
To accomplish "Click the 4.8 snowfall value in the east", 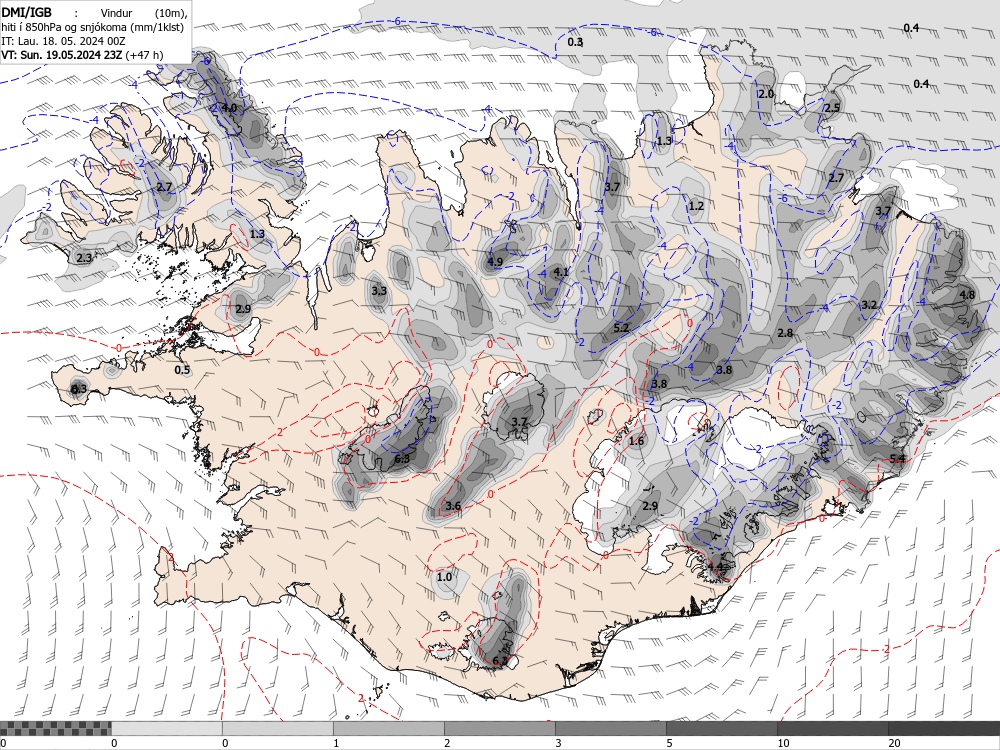I will pyautogui.click(x=967, y=295).
